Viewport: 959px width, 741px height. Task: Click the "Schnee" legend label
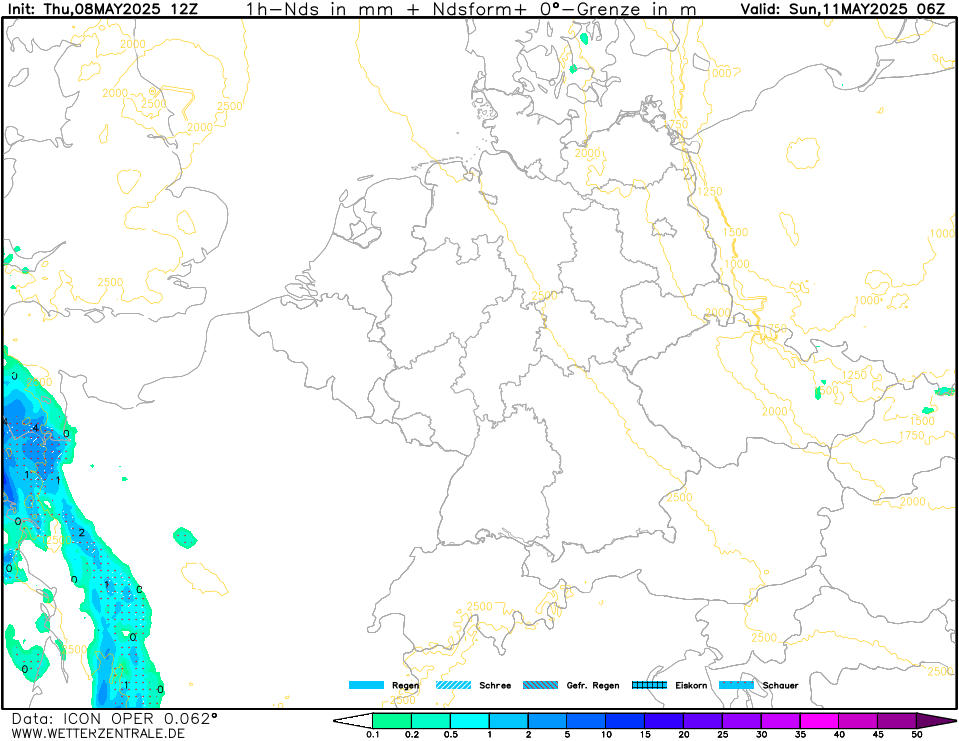[x=495, y=685]
